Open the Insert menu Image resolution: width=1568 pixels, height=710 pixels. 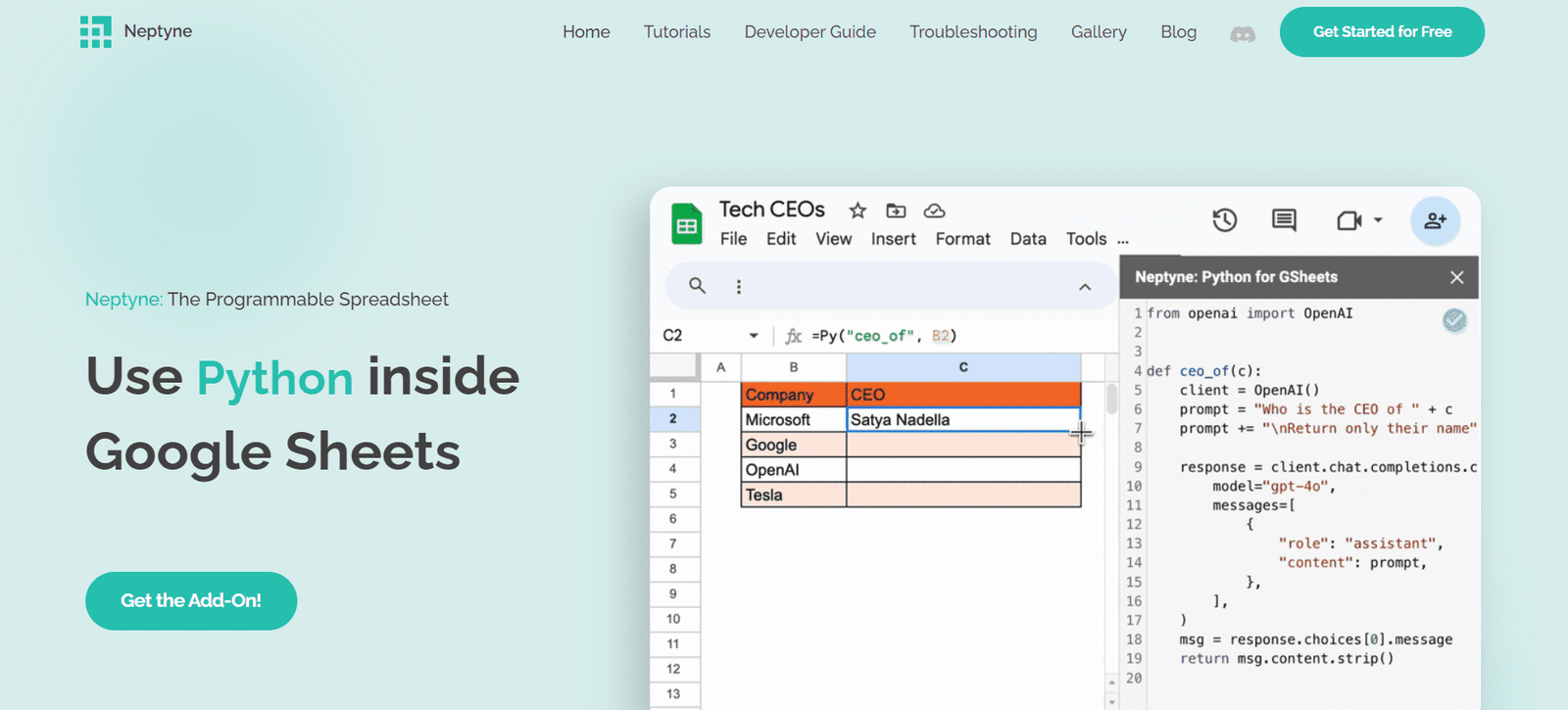pos(893,239)
